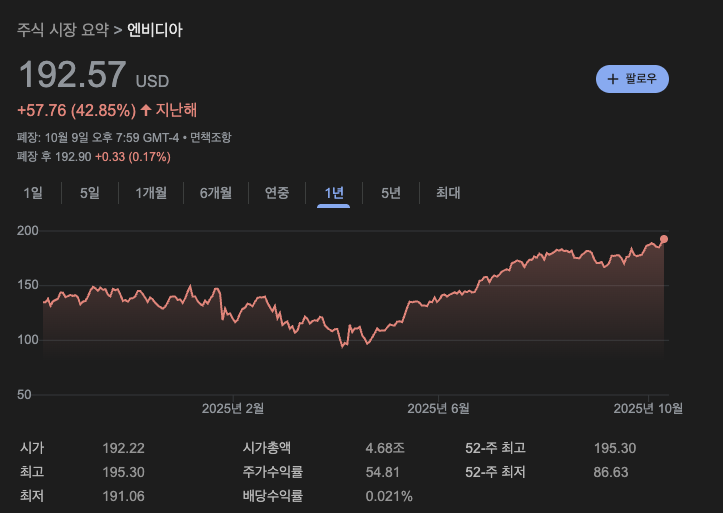Image resolution: width=723 pixels, height=513 pixels.
Task: Click the 엔비디아 stock name heading
Action: point(155,30)
